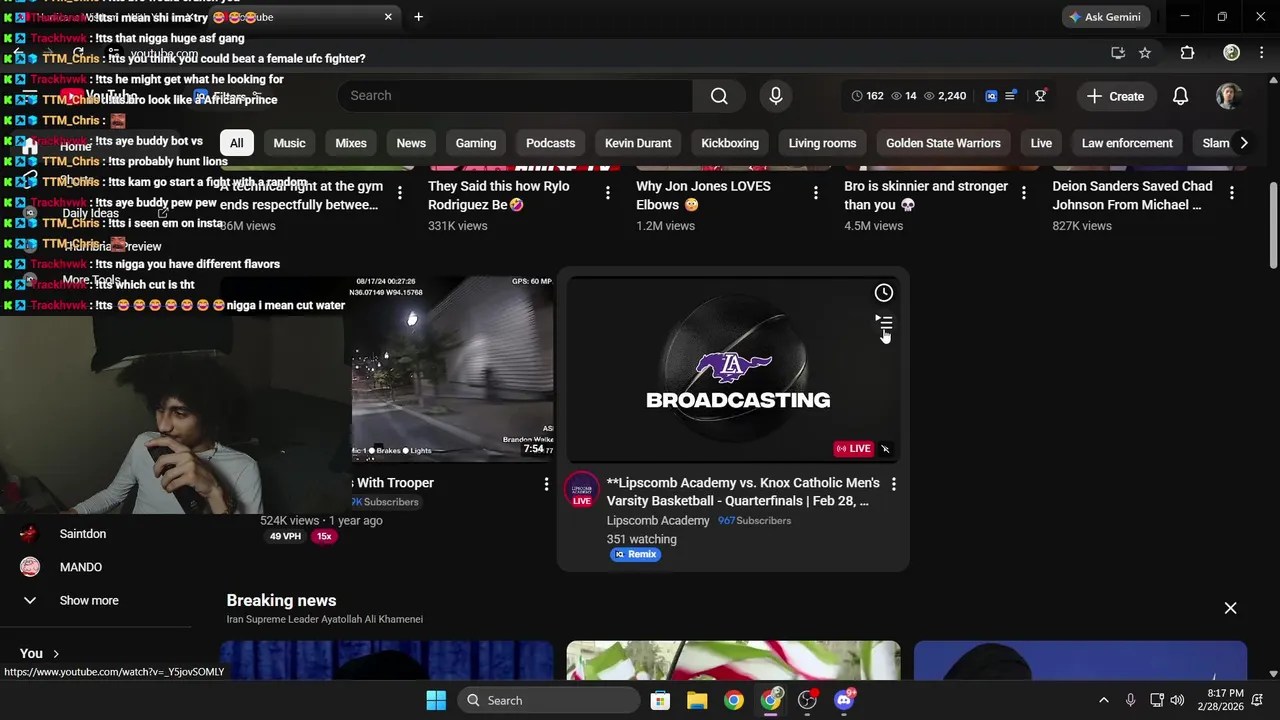Click the '49 VPH' badge
The height and width of the screenshot is (720, 1280).
point(285,537)
